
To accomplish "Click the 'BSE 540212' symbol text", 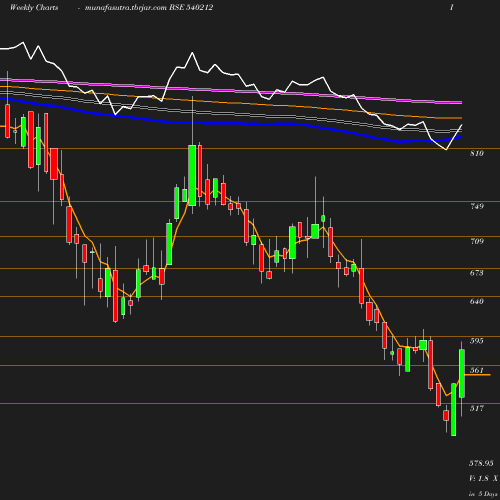I will coord(191,7).
